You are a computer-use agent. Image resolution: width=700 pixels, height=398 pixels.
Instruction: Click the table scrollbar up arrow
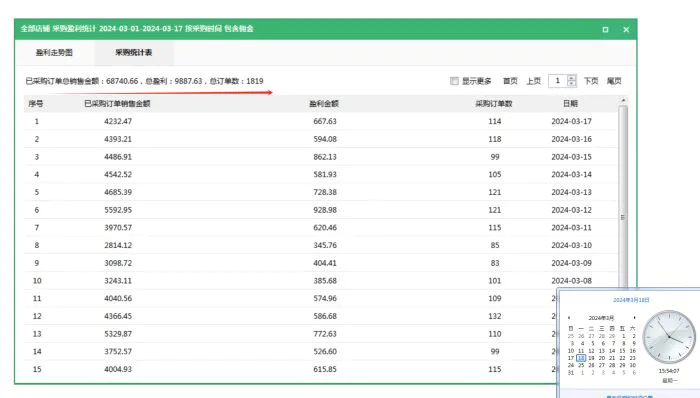623,101
